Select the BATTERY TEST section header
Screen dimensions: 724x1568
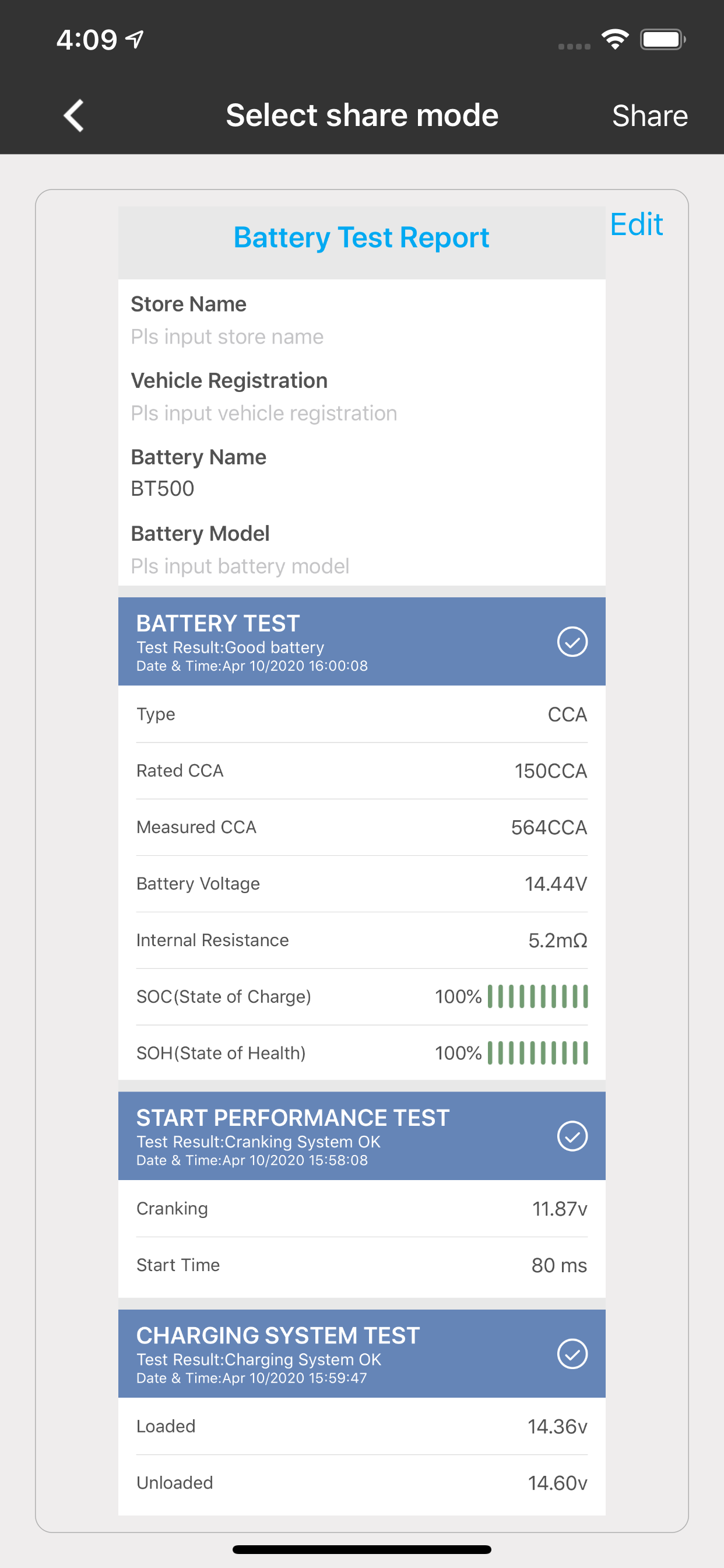(361, 642)
